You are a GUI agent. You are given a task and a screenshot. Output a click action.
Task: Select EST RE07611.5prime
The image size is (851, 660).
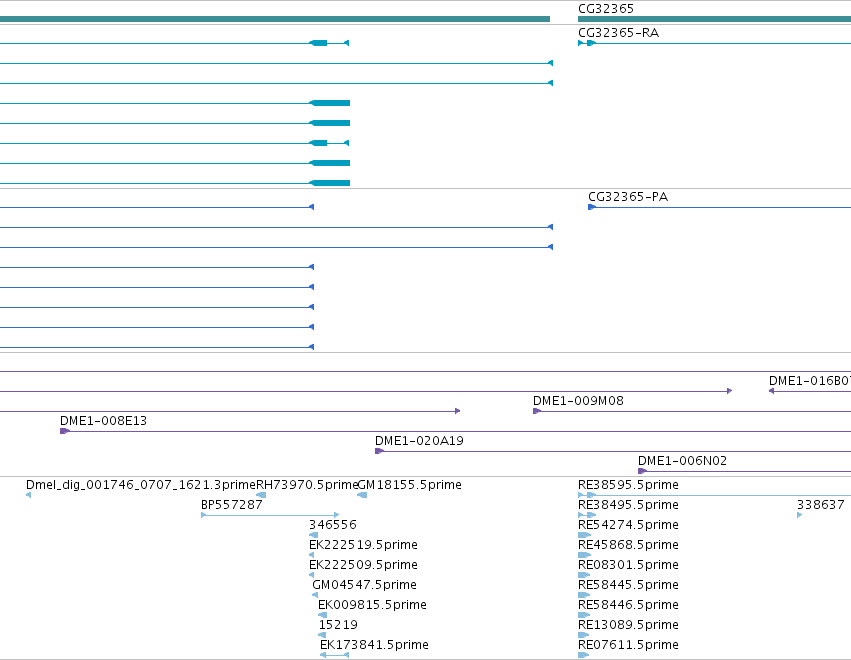pyautogui.click(x=628, y=645)
